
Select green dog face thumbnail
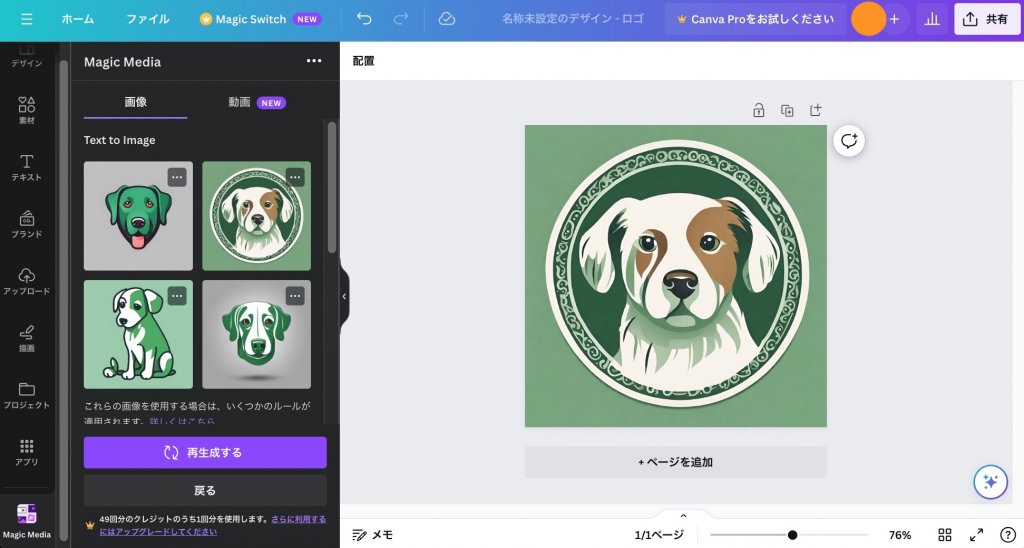(x=138, y=216)
